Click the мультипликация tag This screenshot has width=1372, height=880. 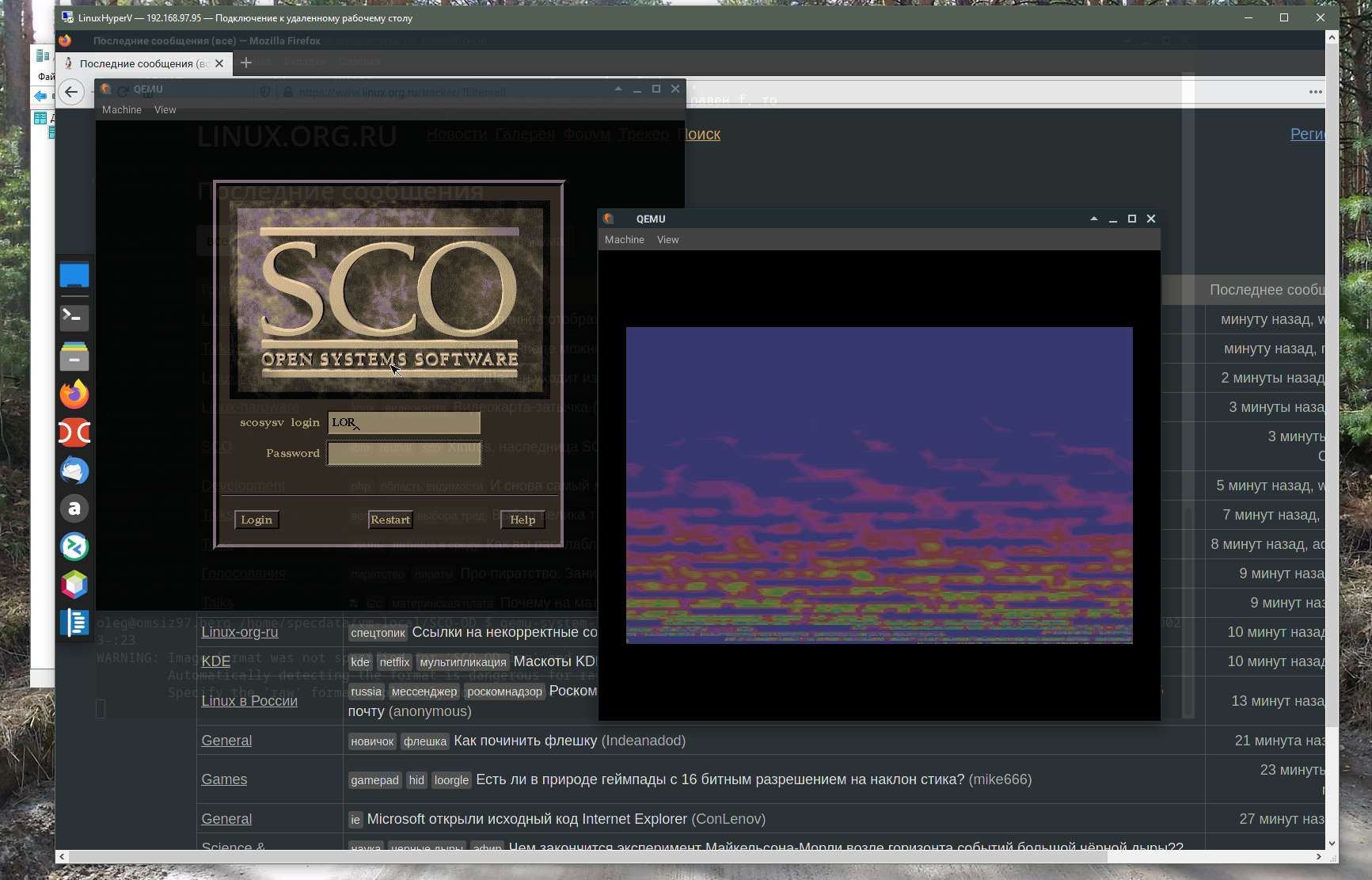pyautogui.click(x=463, y=662)
